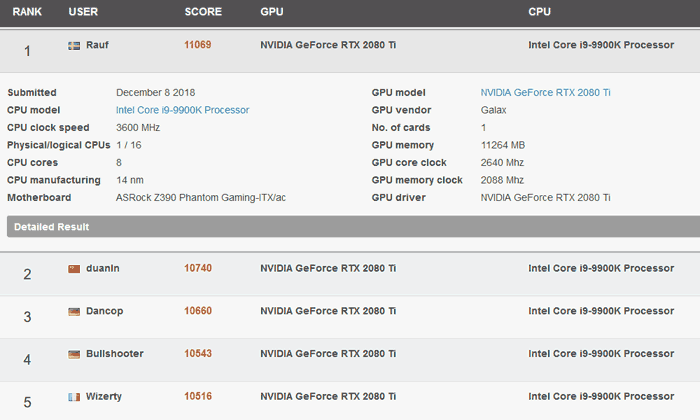The width and height of the screenshot is (700, 420).
Task: Click rank number 5
Action: (27, 403)
